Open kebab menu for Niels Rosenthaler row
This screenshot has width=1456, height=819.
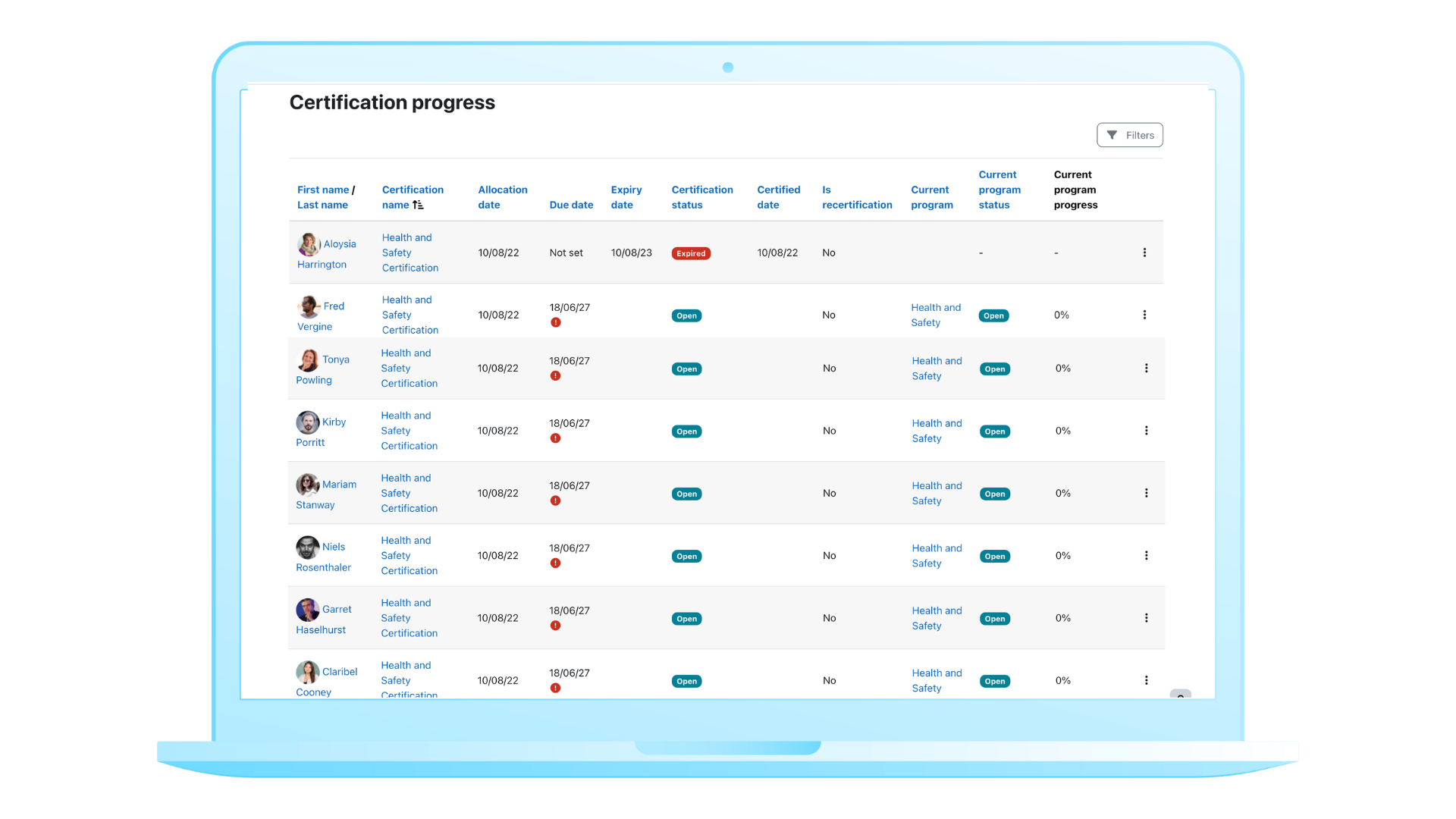click(1146, 556)
